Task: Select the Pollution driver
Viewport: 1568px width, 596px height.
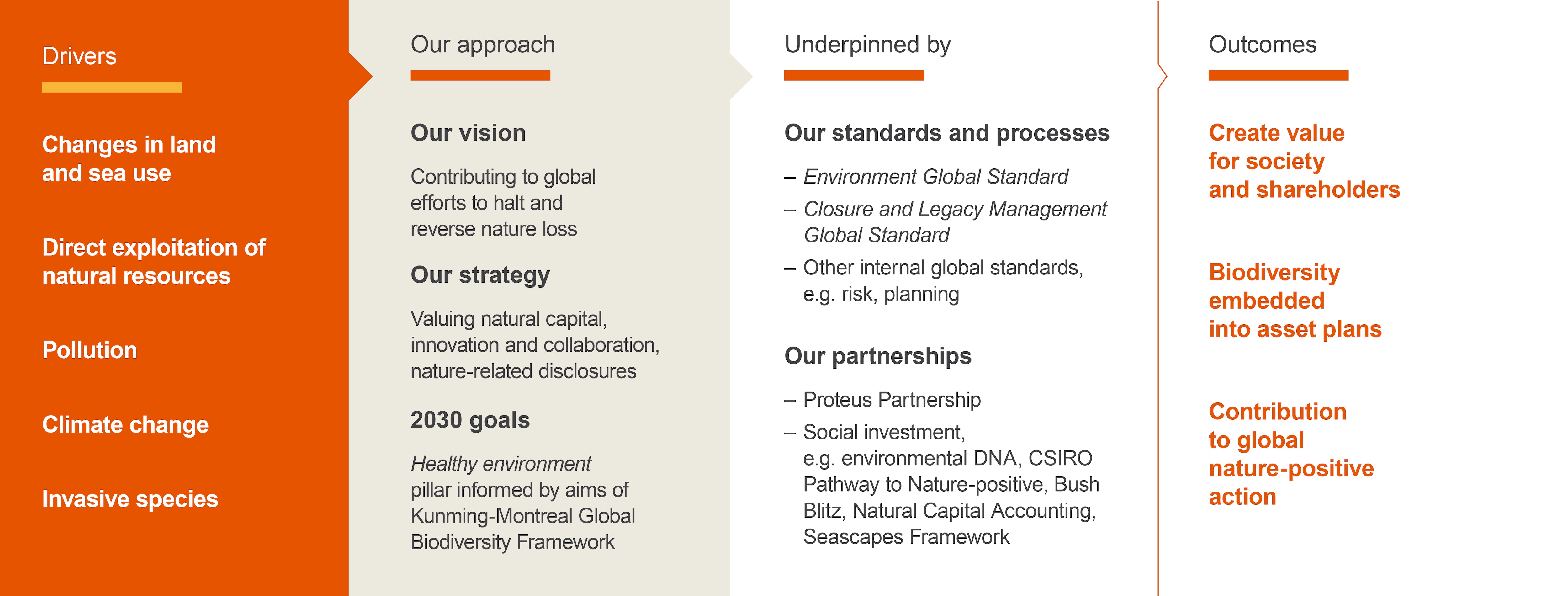Action: pyautogui.click(x=89, y=350)
